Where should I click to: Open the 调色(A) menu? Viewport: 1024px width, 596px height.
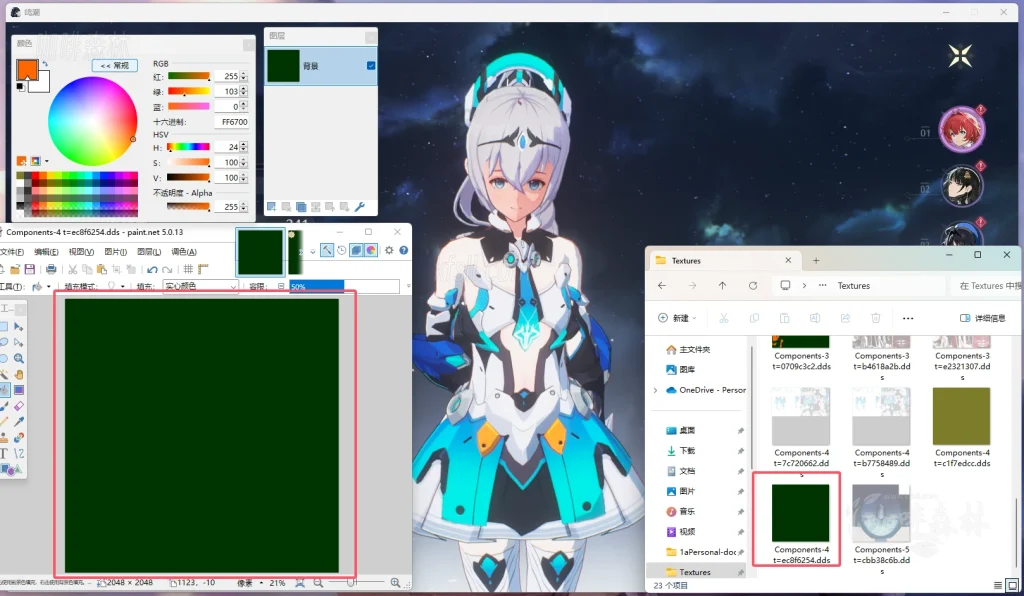coord(184,253)
